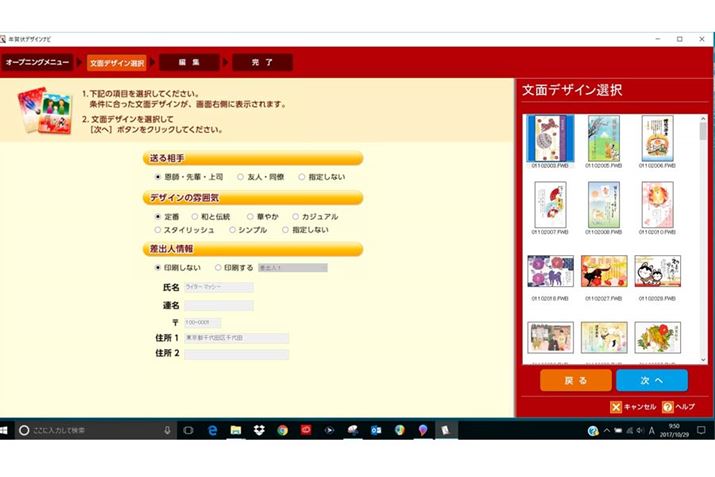Click the taskbar microphone icon
This screenshot has height=477, width=715.
point(167,430)
